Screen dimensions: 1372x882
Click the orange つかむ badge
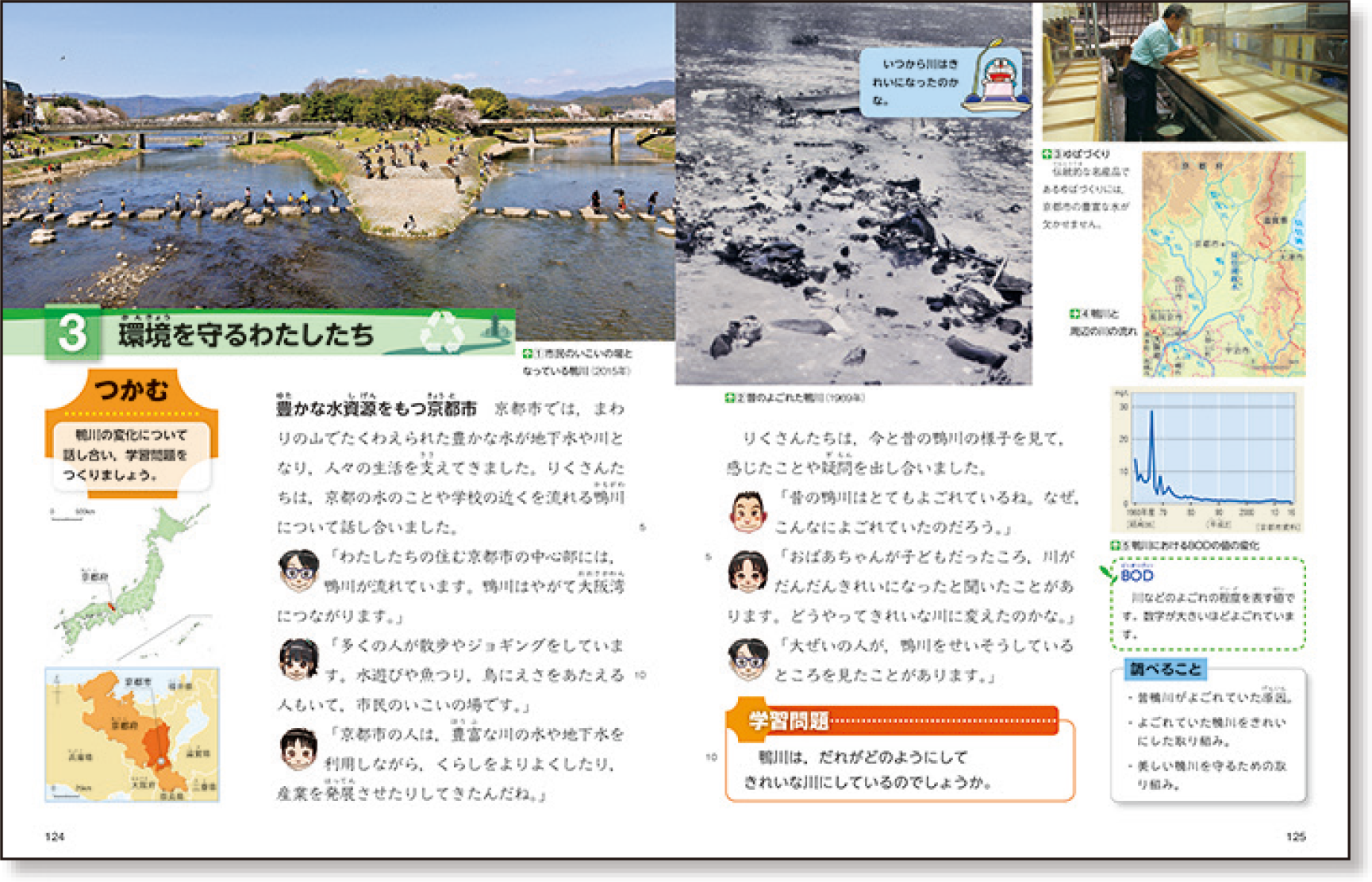(132, 391)
